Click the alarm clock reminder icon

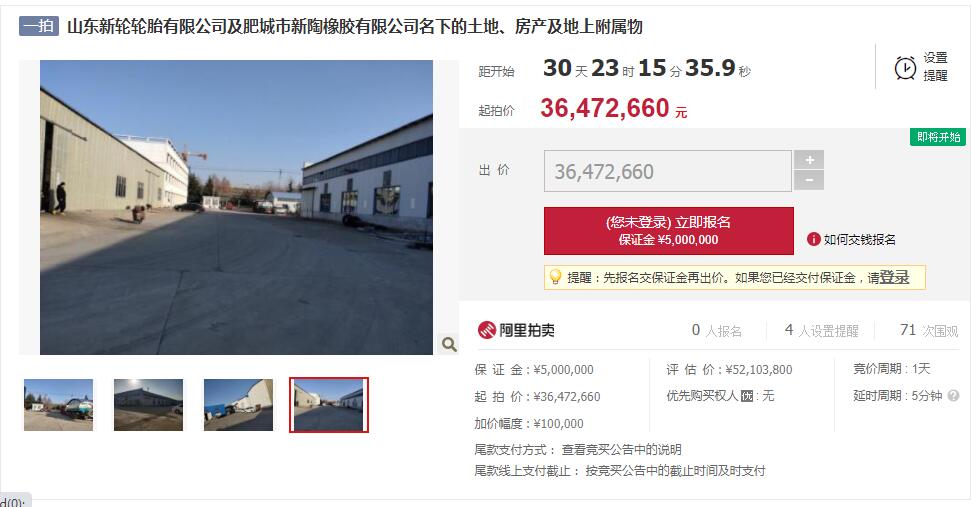pyautogui.click(x=905, y=67)
